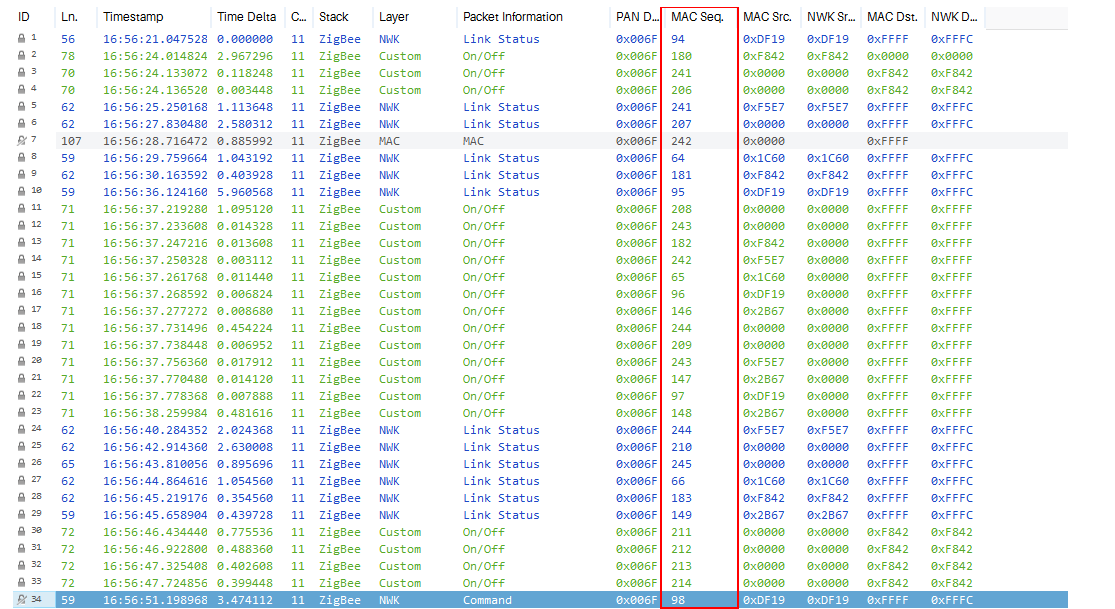Click the PAN D... column header
1115x609 pixels.
pos(637,17)
